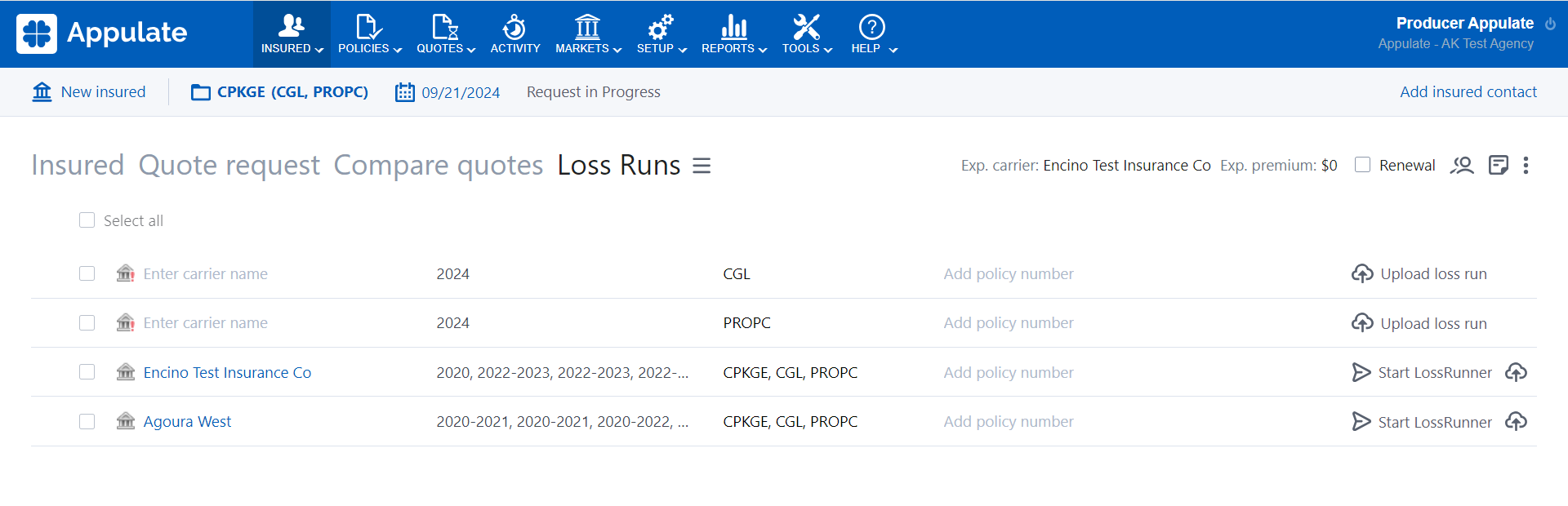Screen dimensions: 1568x506
Task: Click Enter carrier name field in CGL row
Action: [x=206, y=274]
